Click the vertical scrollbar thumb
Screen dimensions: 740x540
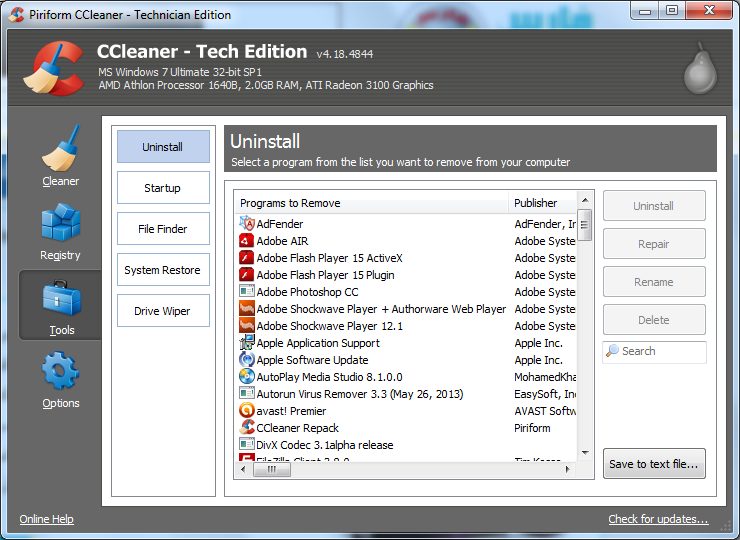[585, 225]
